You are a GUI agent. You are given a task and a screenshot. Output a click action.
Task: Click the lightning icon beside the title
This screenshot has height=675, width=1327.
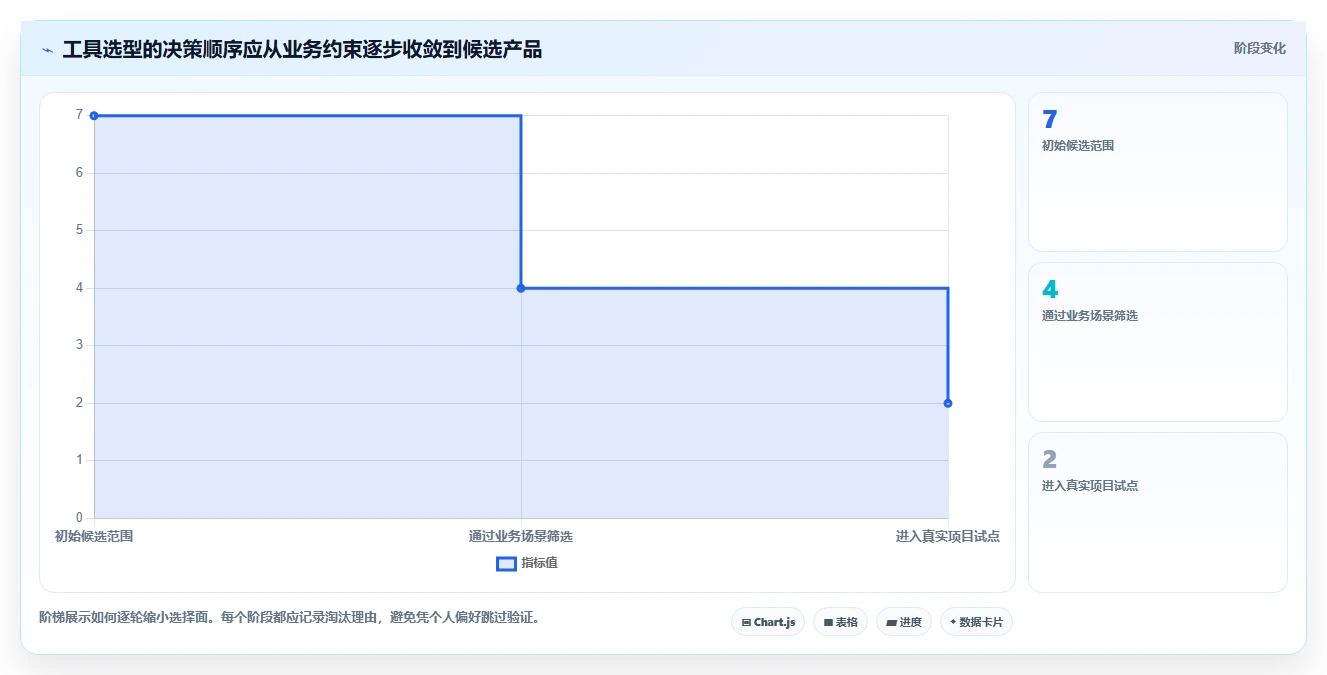coord(47,50)
